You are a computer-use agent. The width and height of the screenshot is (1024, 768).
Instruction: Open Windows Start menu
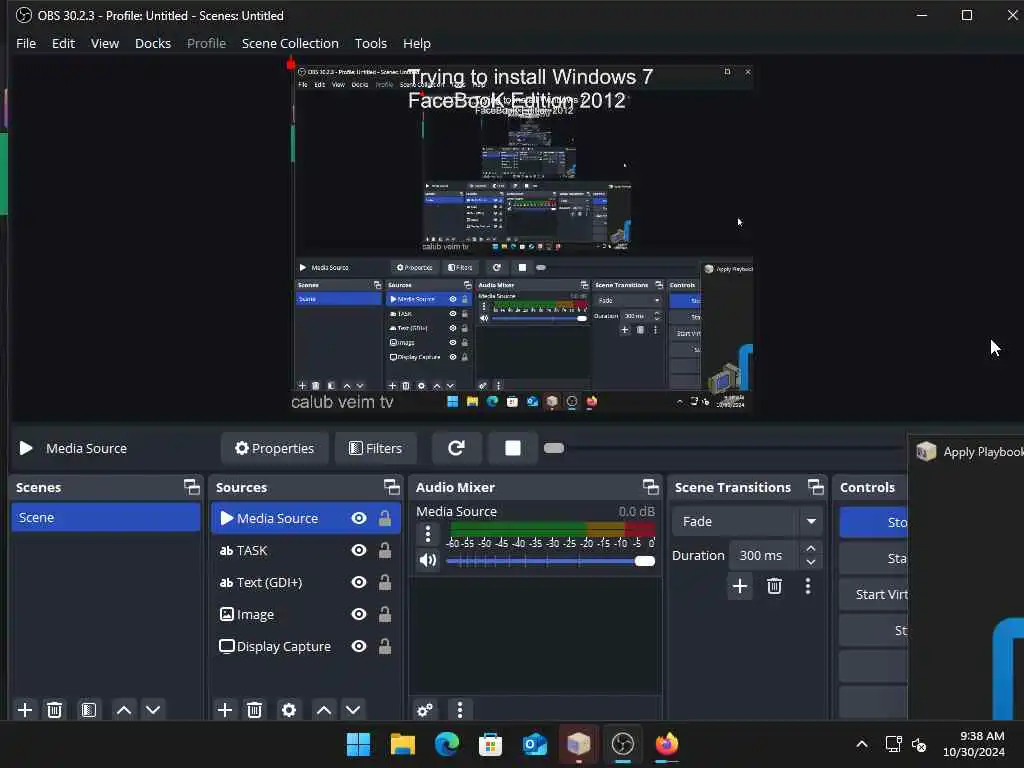358,744
